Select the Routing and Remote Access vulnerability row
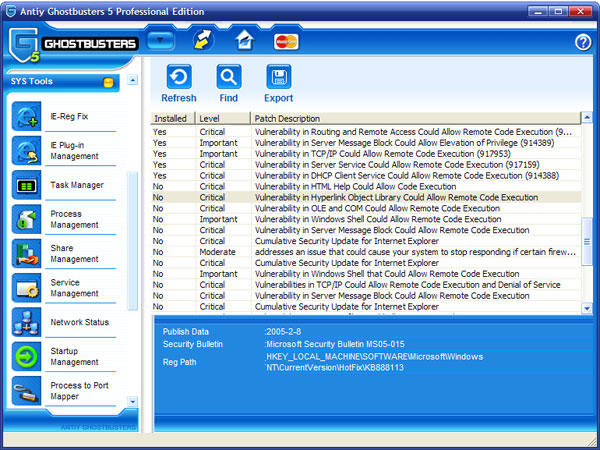This screenshot has width=600, height=450. [366, 132]
